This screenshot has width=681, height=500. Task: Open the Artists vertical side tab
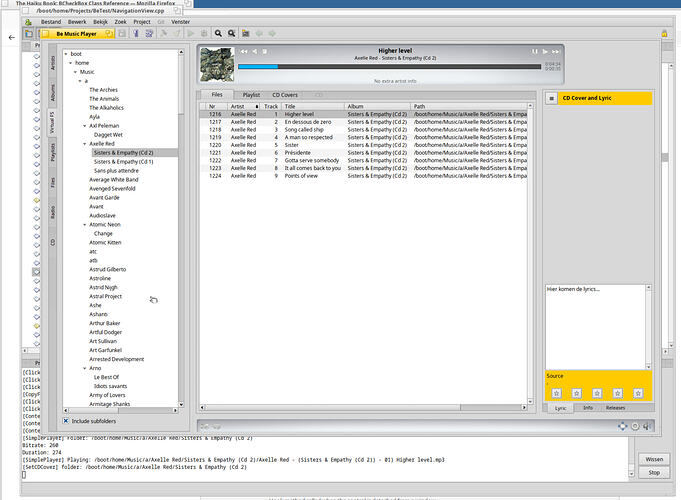[x=53, y=63]
